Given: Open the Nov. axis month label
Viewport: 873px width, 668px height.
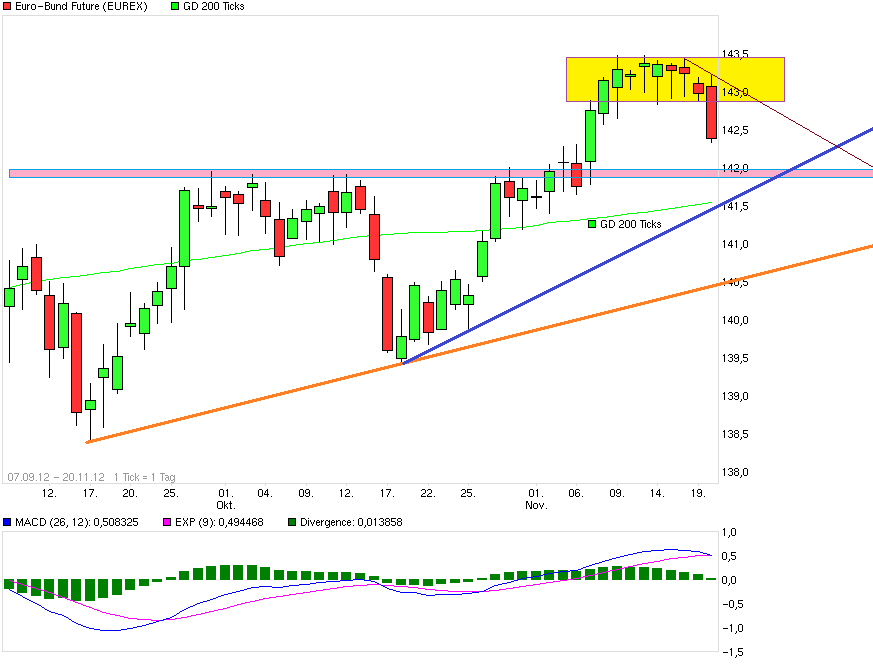Looking at the screenshot, I should point(535,504).
